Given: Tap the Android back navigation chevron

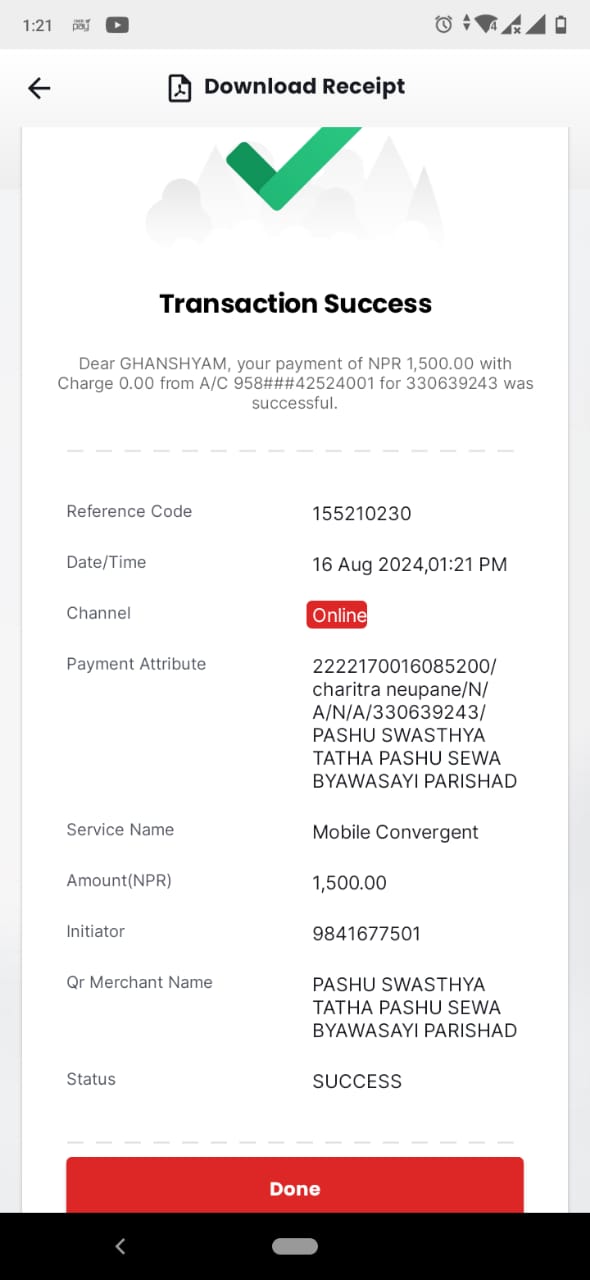Looking at the screenshot, I should pyautogui.click(x=121, y=1246).
